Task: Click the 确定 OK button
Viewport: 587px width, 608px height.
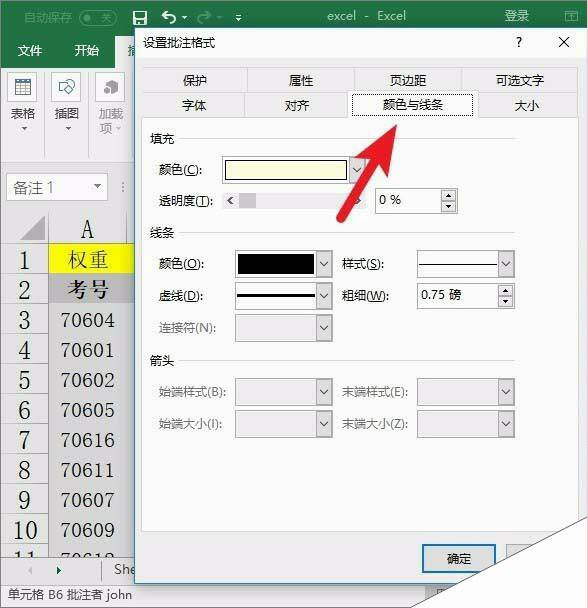Action: pyautogui.click(x=459, y=558)
